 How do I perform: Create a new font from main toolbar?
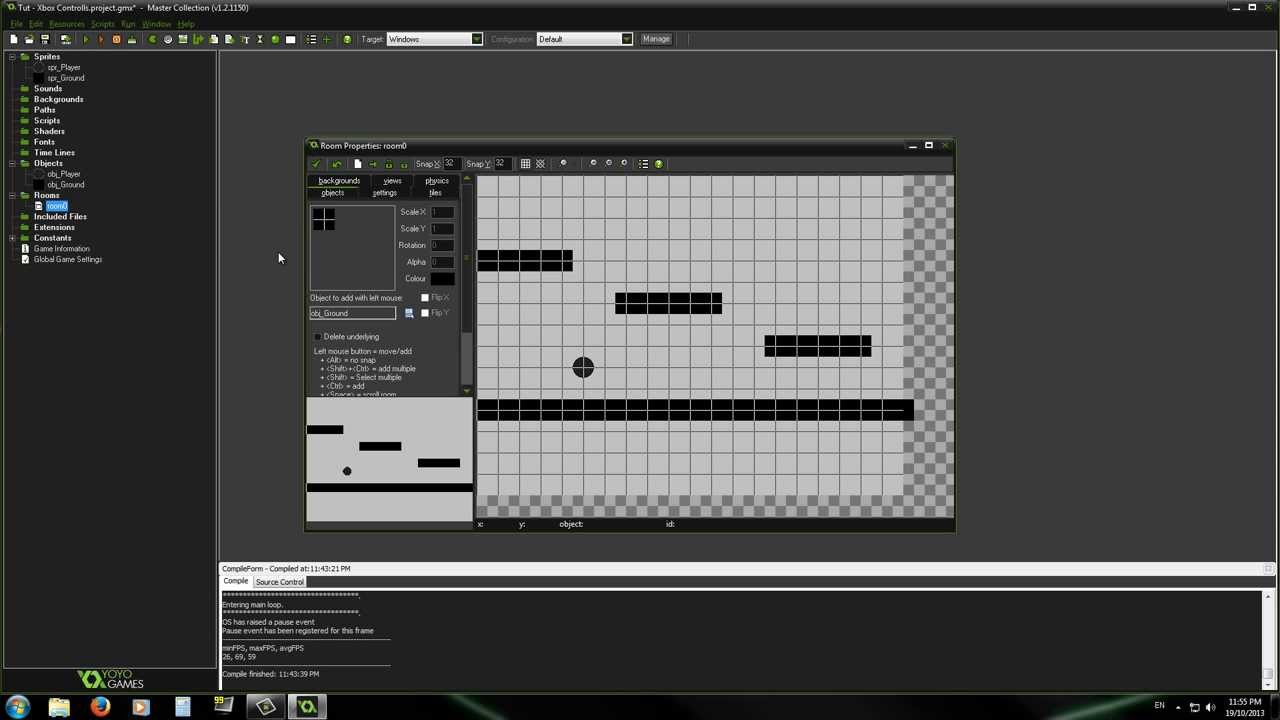click(245, 39)
